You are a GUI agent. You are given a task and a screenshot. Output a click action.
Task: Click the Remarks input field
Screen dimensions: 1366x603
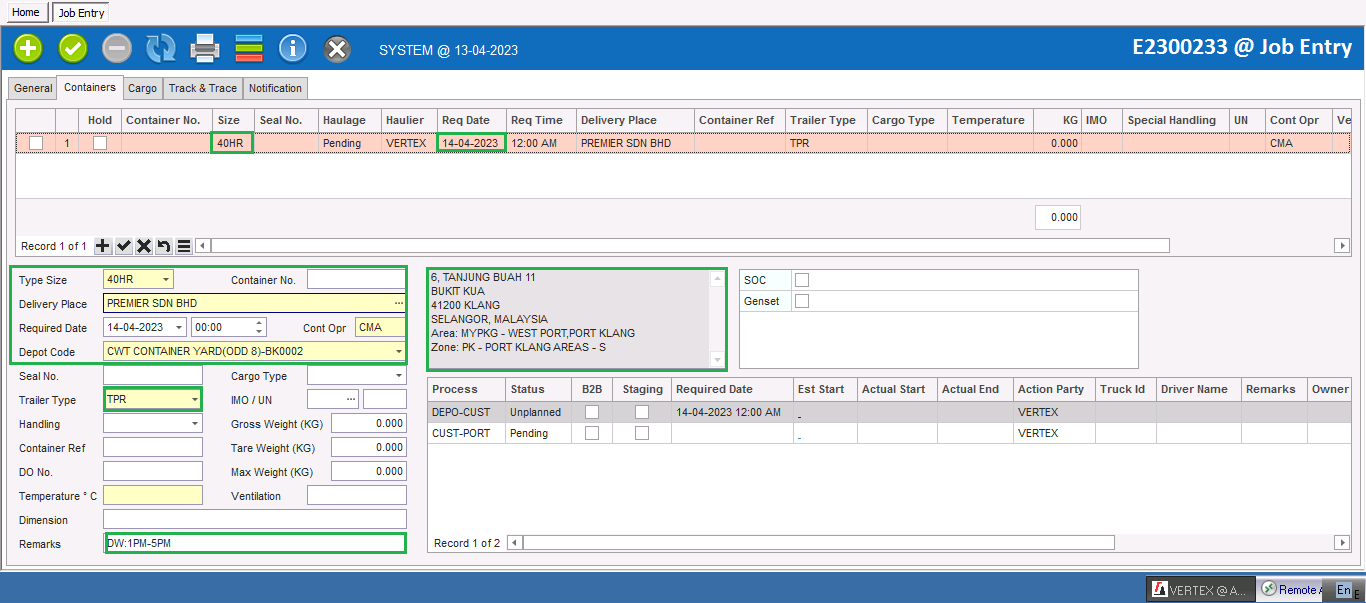tap(255, 543)
